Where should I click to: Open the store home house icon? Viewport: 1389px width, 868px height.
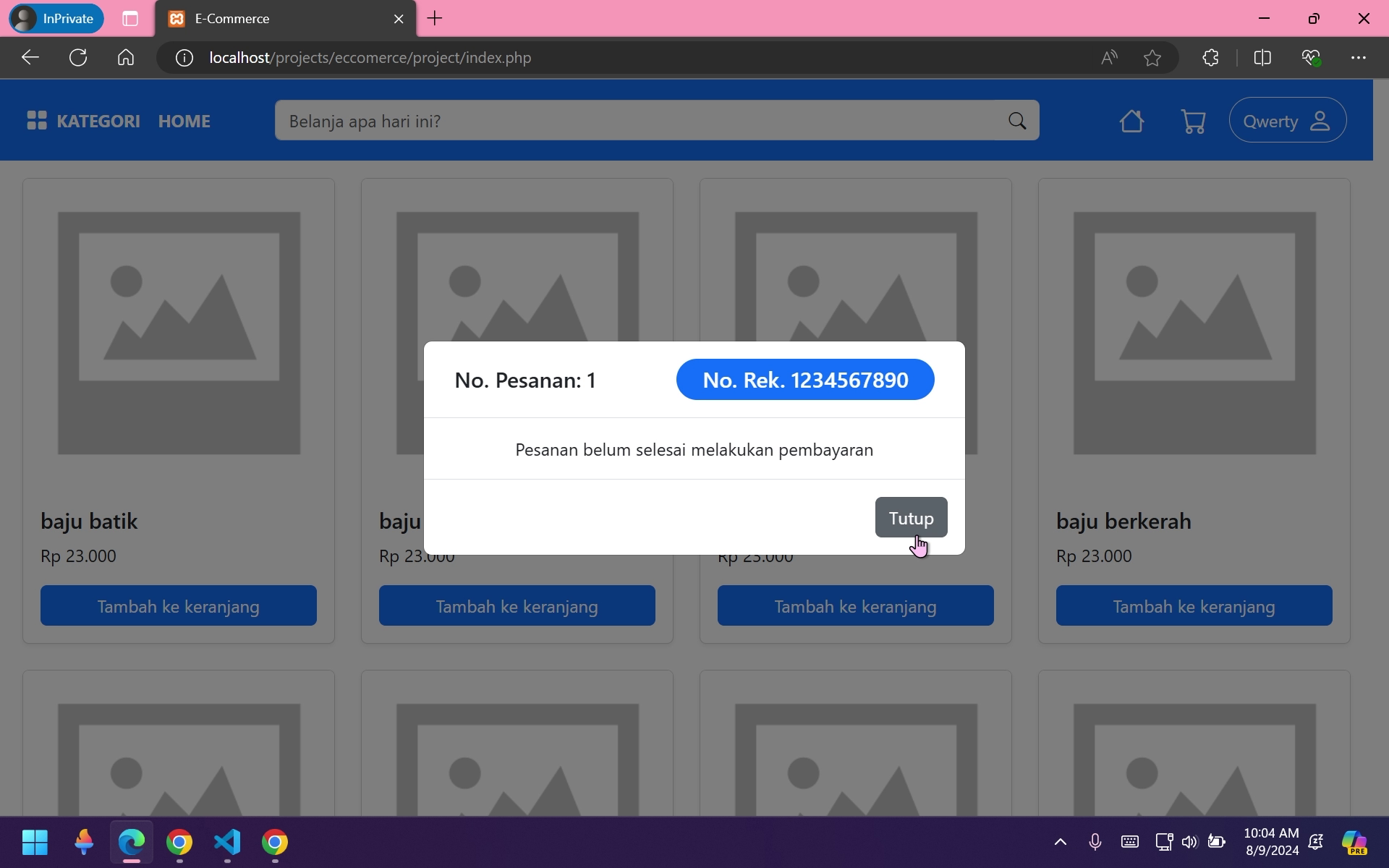1132,121
